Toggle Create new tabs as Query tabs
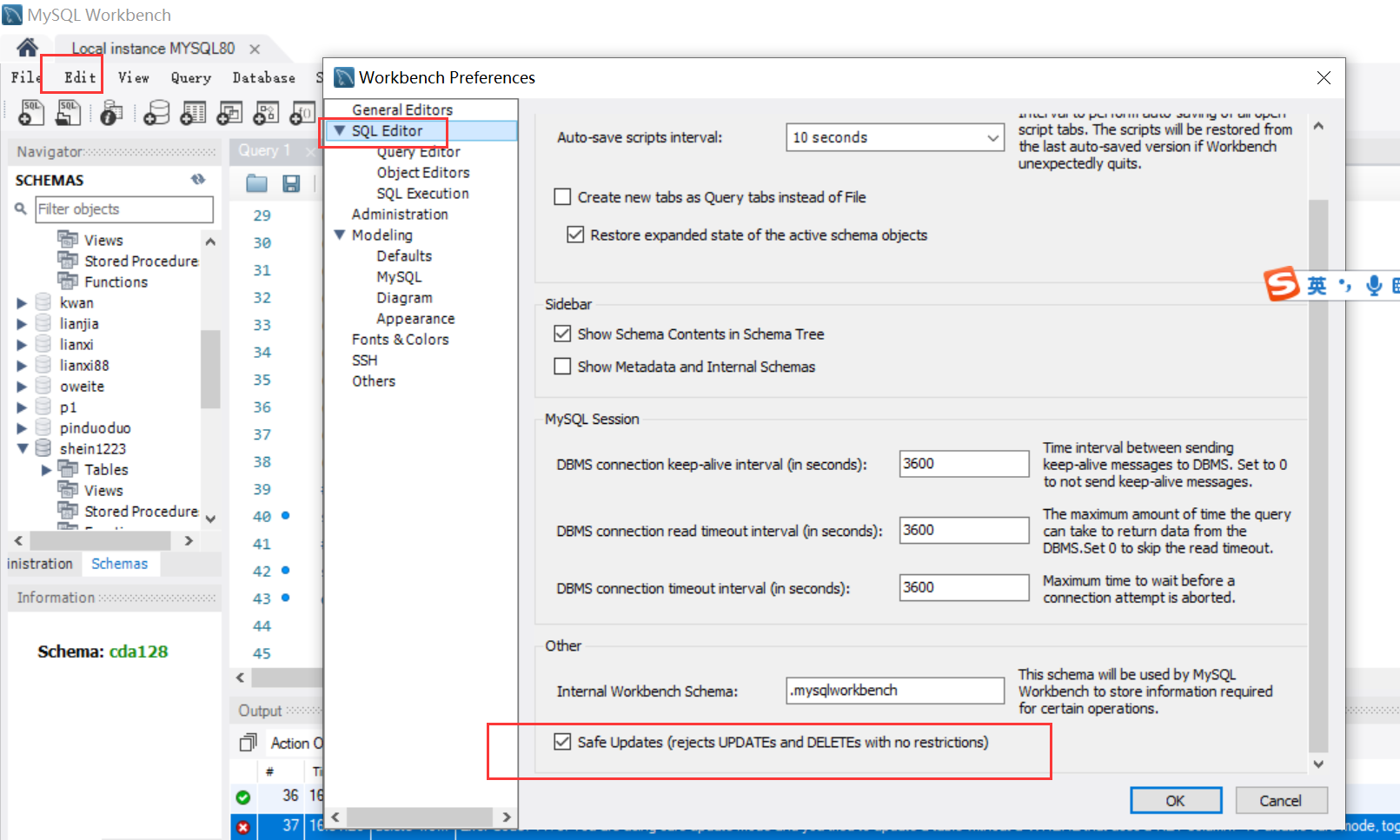The width and height of the screenshot is (1400, 840). (562, 197)
